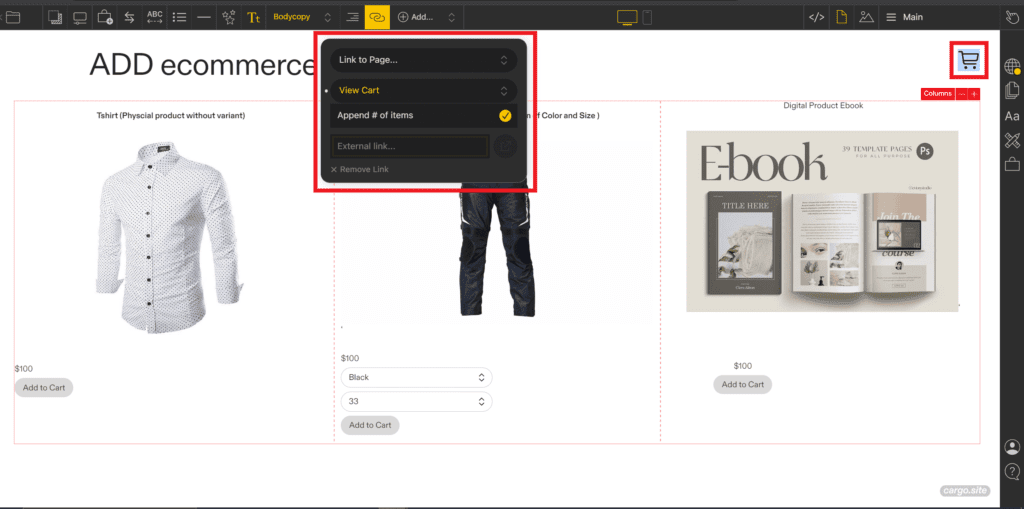This screenshot has width=1024, height=509.
Task: Click the shopping cart icon on page
Action: [970, 60]
